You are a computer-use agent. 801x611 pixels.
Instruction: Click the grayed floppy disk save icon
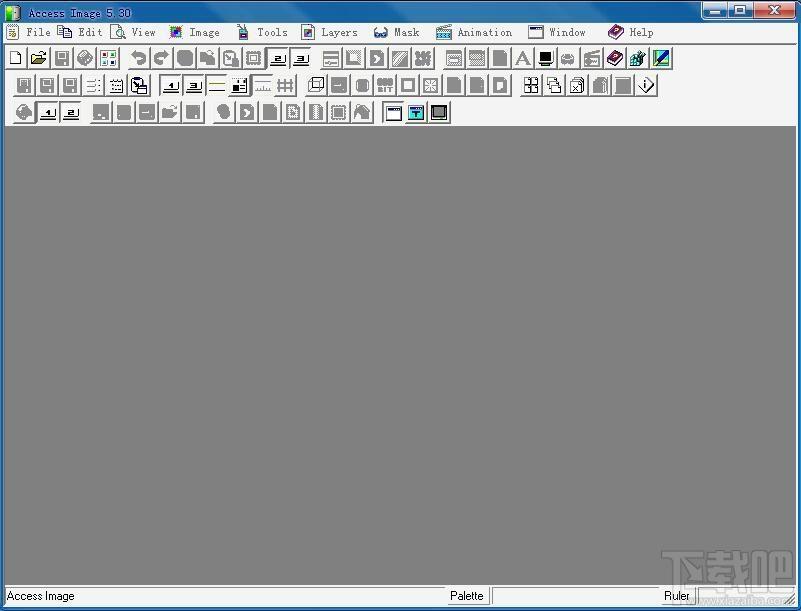[62, 58]
